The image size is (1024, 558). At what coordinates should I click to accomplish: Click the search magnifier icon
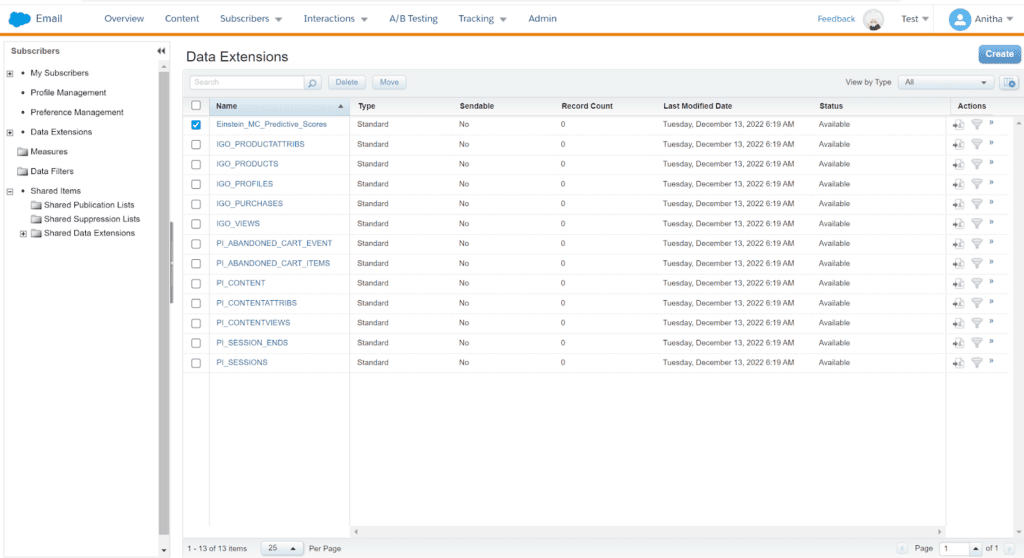pos(313,83)
